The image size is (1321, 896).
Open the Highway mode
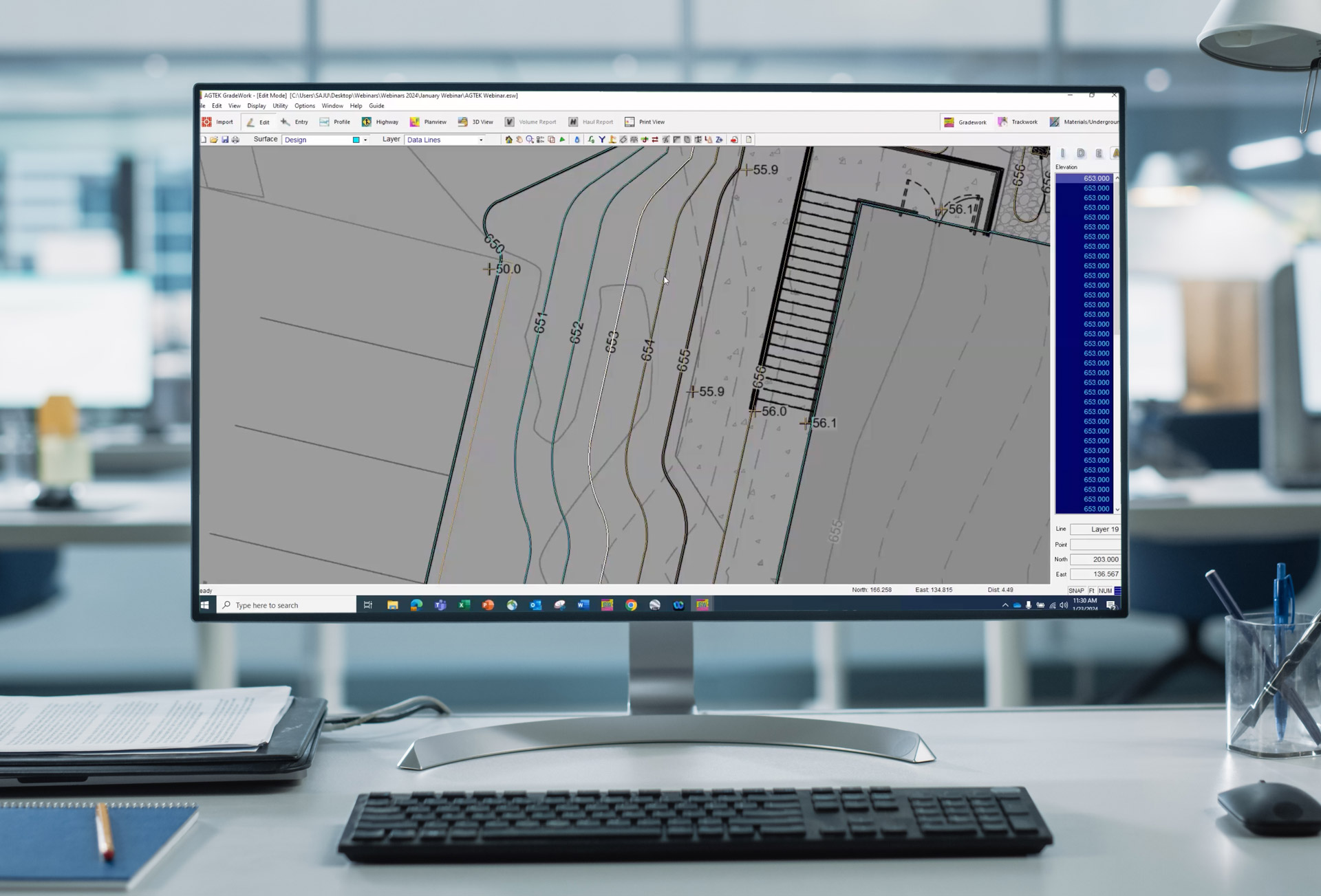coord(380,122)
